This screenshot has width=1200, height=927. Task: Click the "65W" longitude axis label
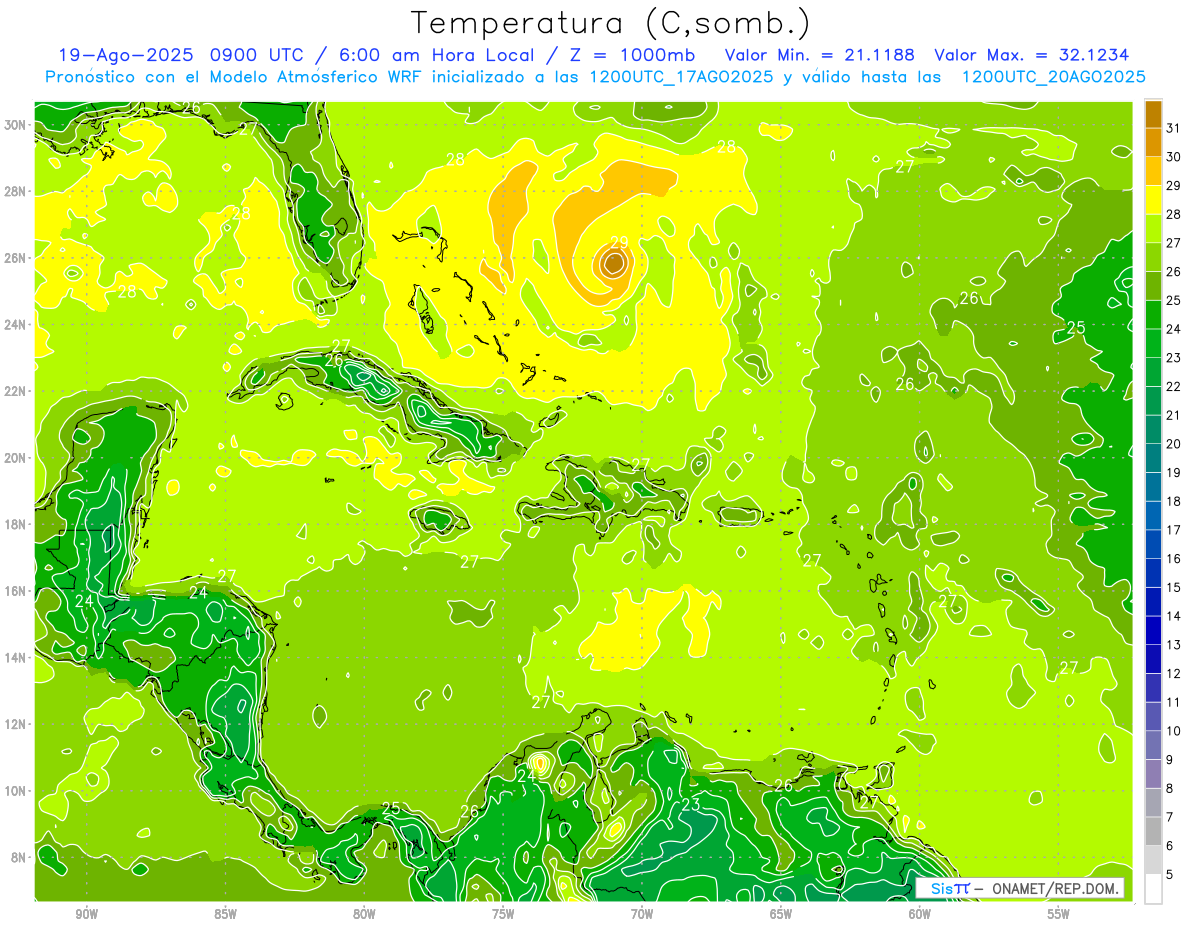781,914
